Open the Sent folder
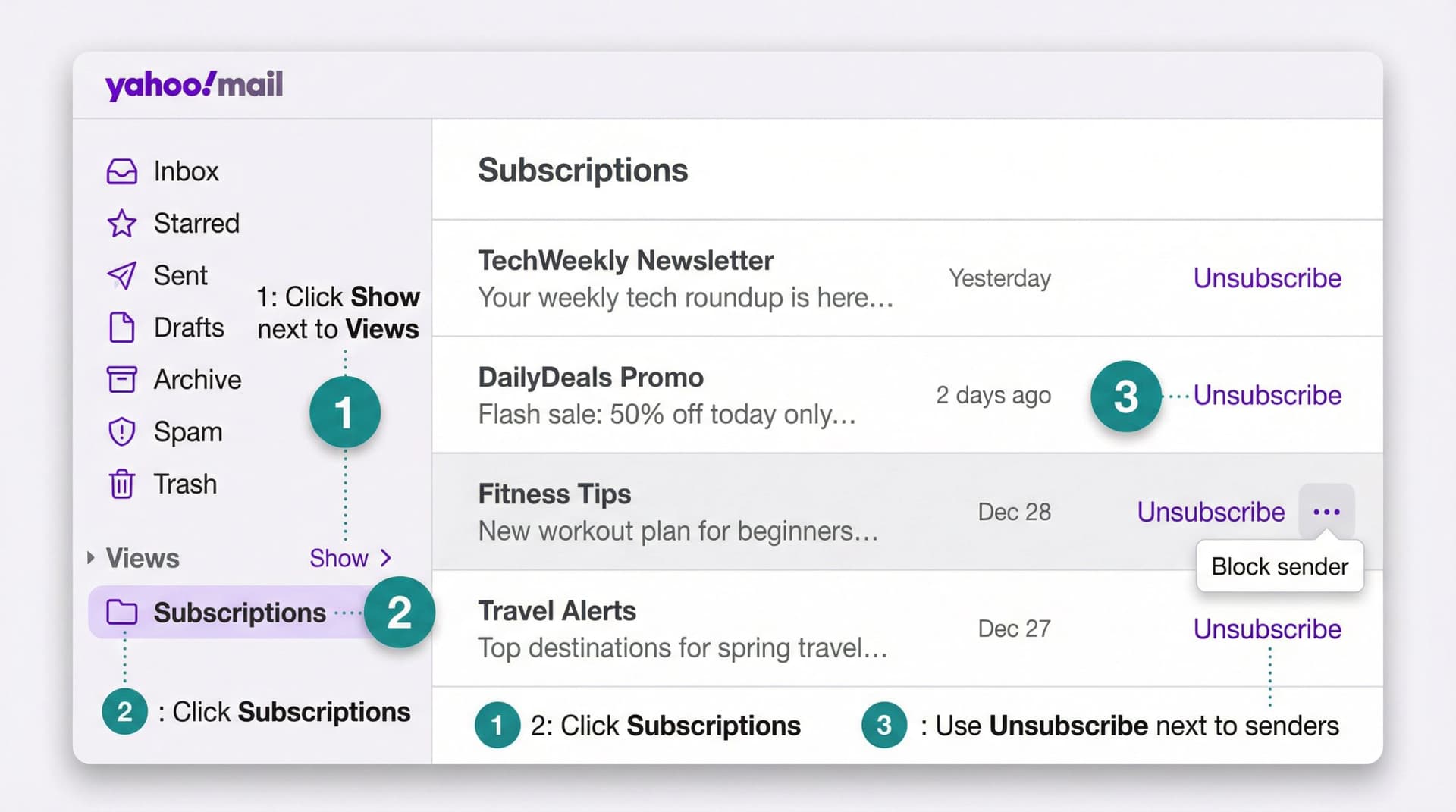Viewport: 1456px width, 812px height. tap(180, 275)
